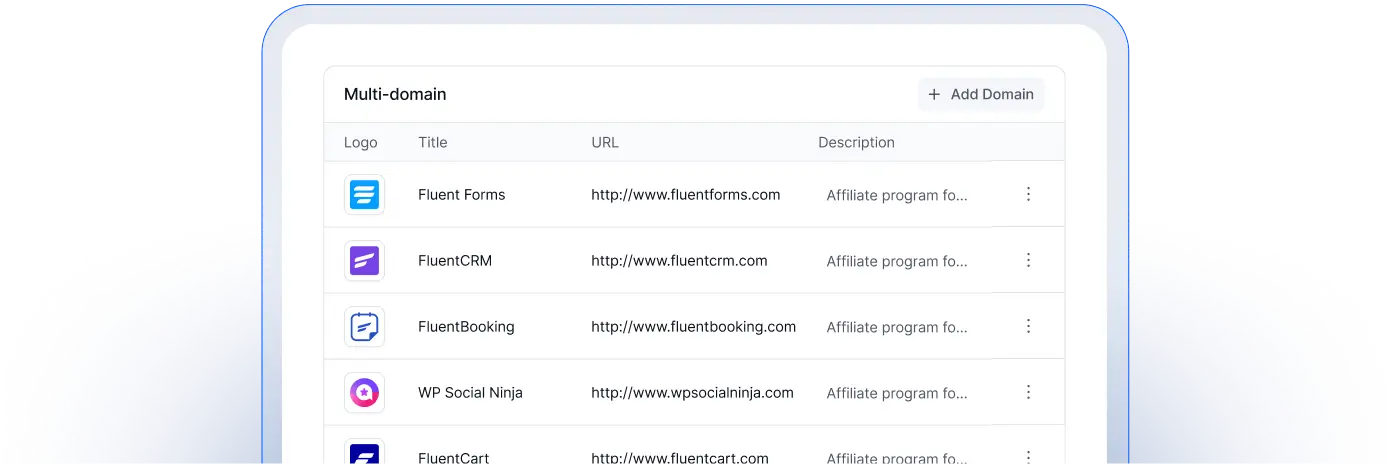Click the FluentBooking logo icon
Image resolution: width=1388 pixels, height=464 pixels.
point(364,326)
